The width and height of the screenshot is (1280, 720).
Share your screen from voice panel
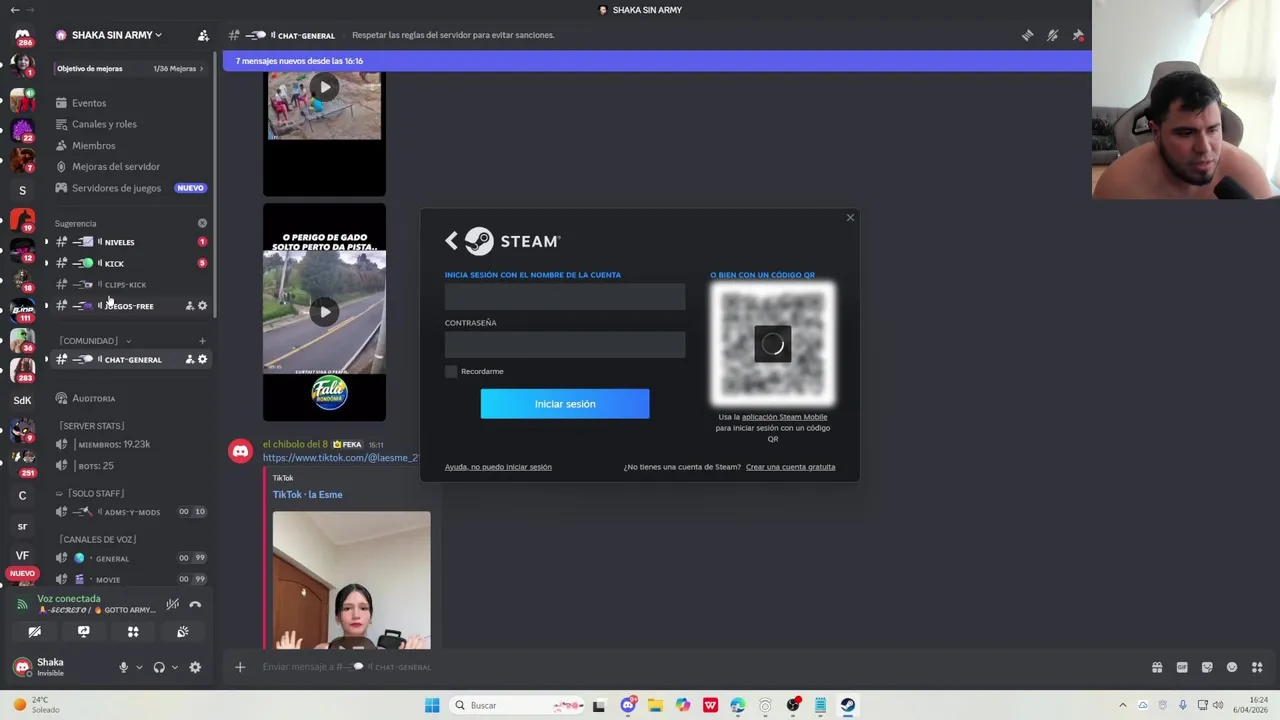84,632
